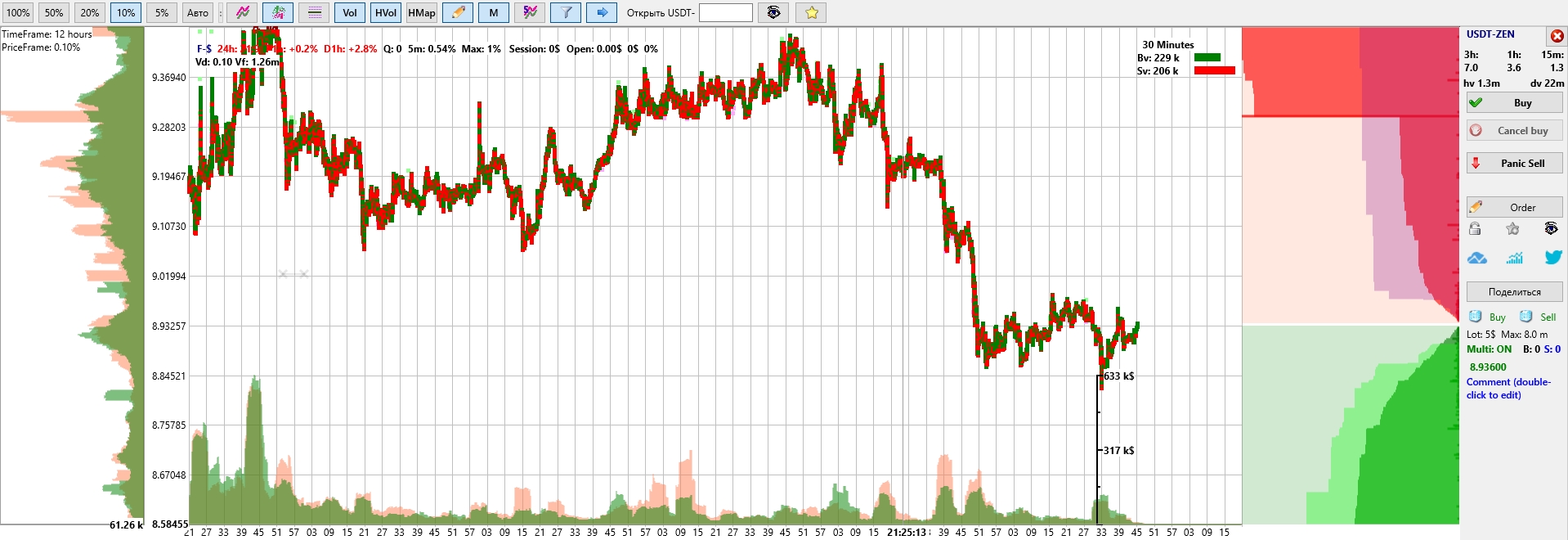Image resolution: width=1568 pixels, height=540 pixels.
Task: Click the funnel filter icon
Action: tap(566, 12)
